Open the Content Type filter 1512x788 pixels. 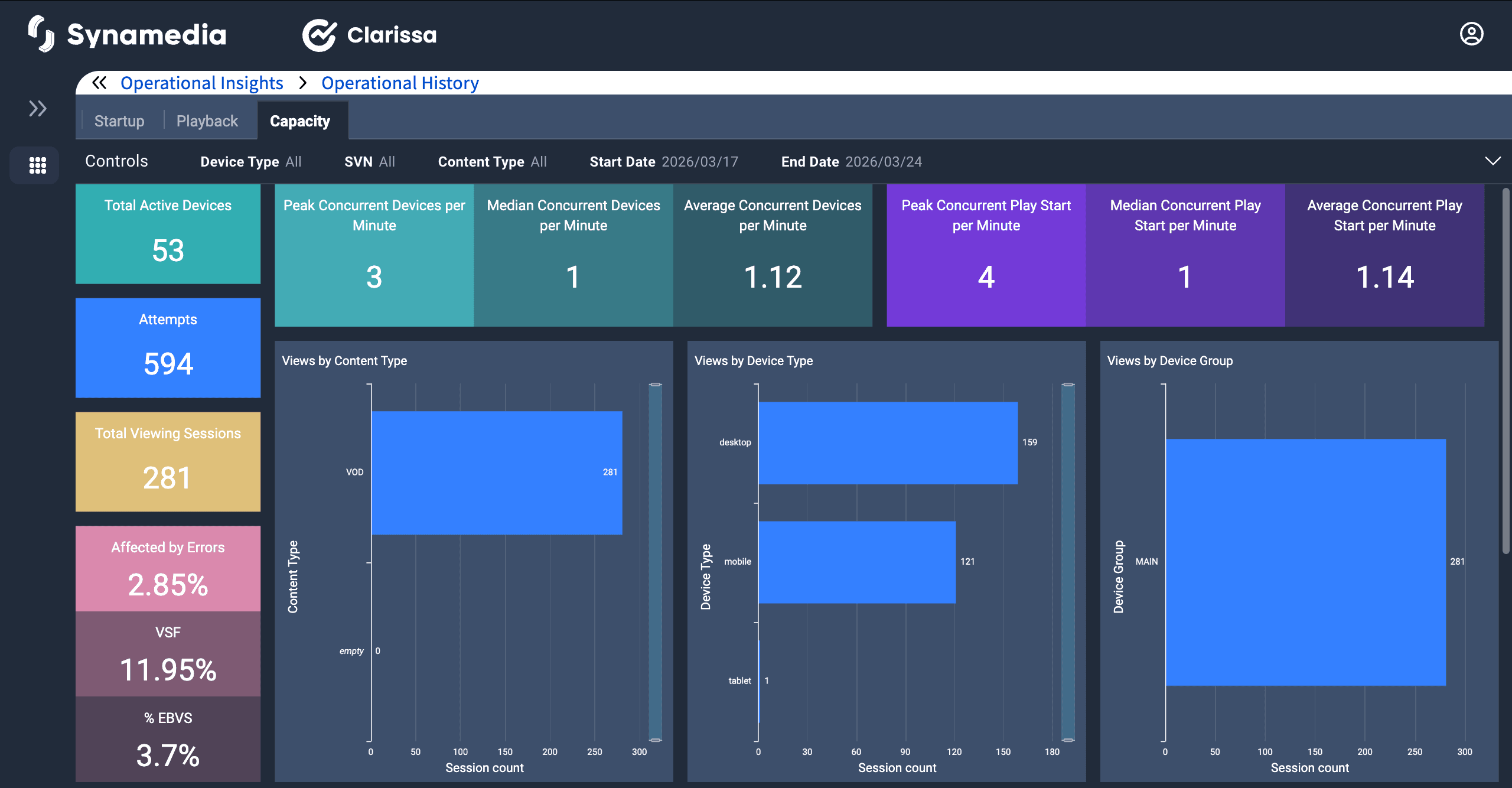[492, 162]
